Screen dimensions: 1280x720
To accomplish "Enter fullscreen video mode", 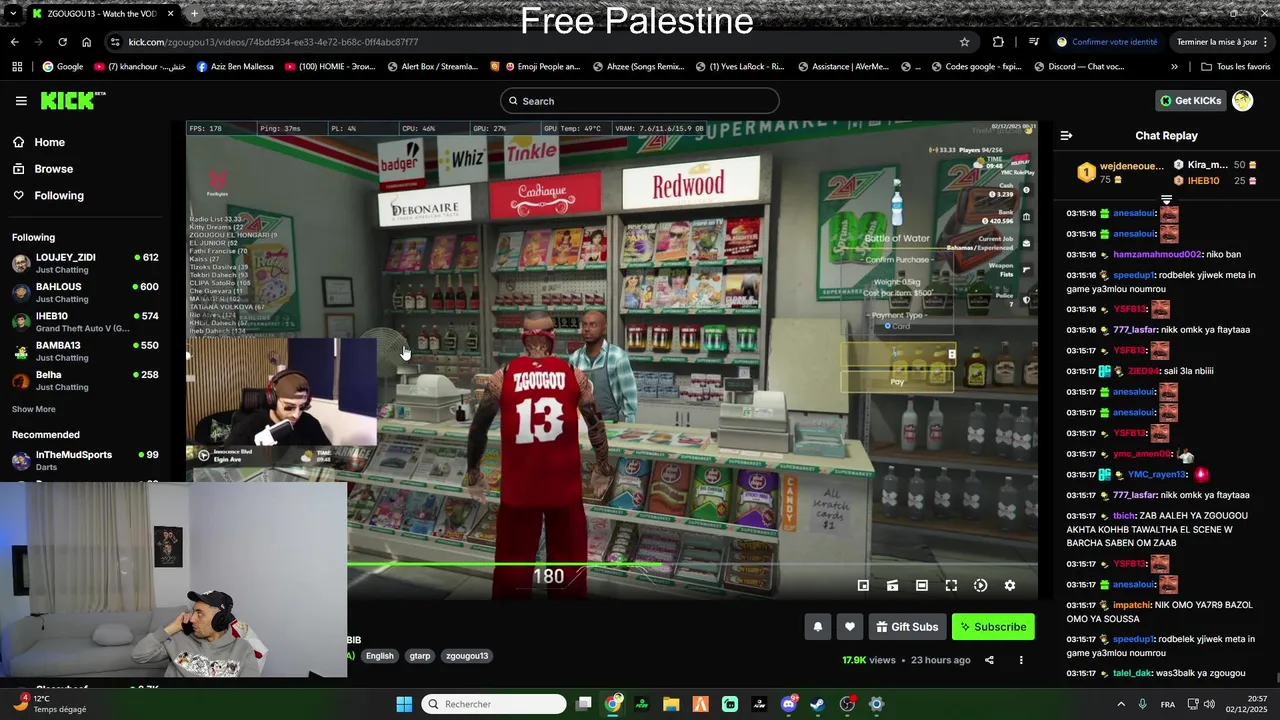I will click(x=951, y=585).
